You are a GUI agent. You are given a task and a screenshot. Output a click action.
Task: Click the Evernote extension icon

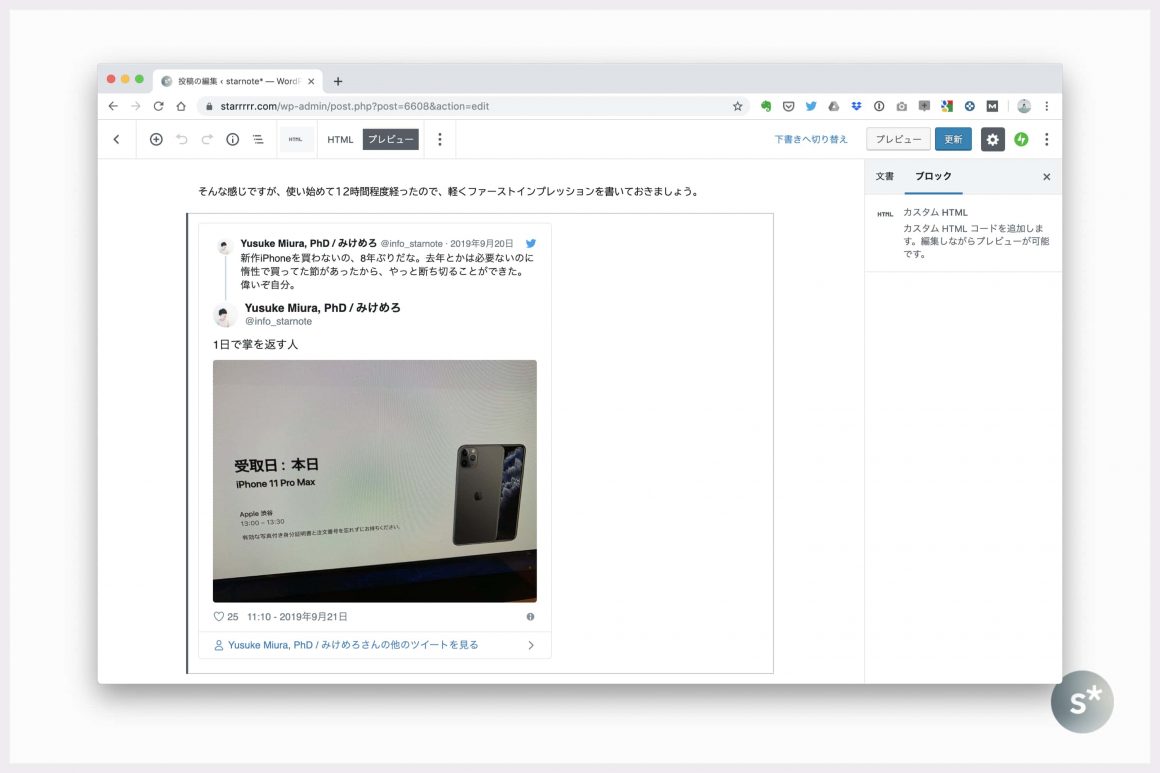click(766, 106)
